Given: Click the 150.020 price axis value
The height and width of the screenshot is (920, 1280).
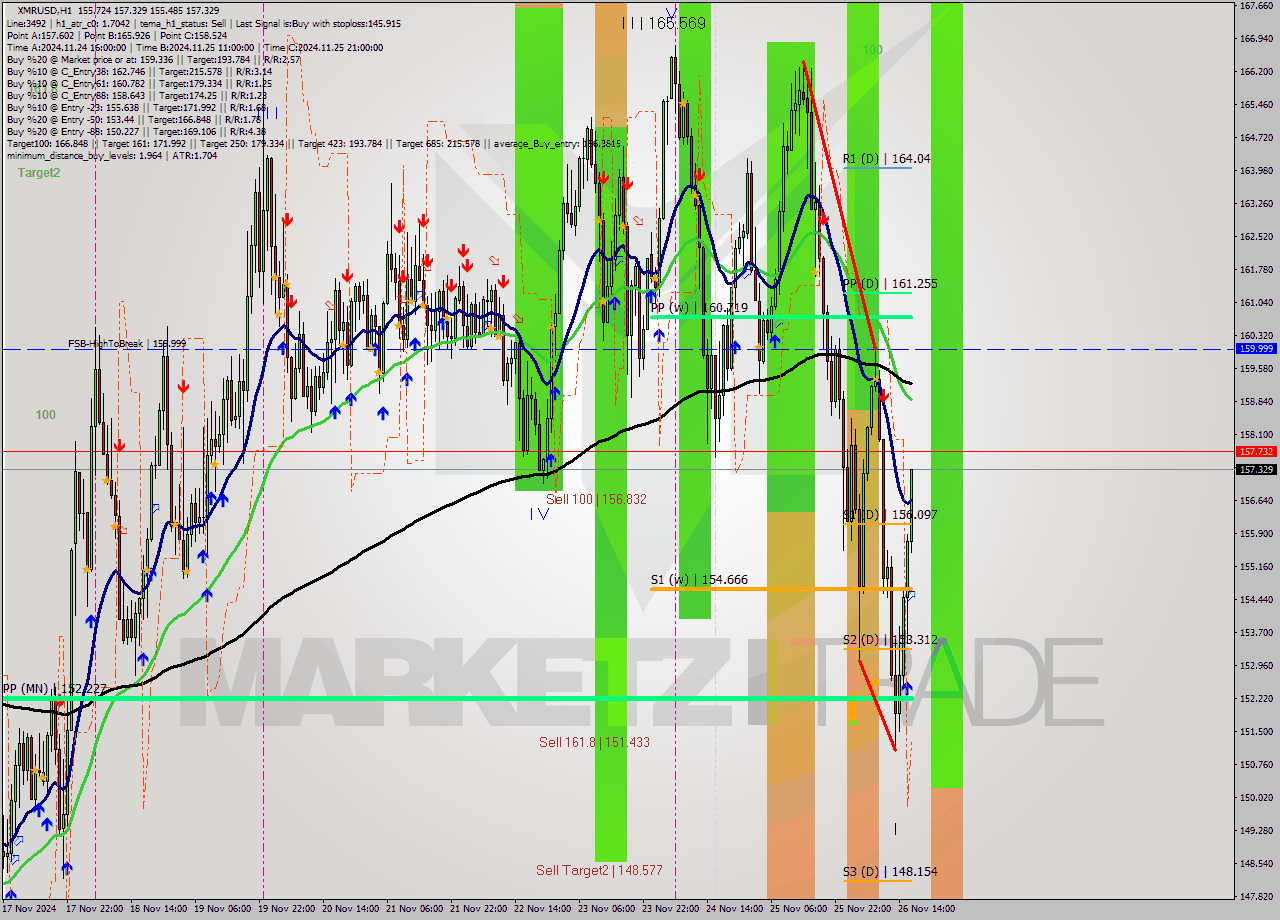Looking at the screenshot, I should click(x=1256, y=798).
